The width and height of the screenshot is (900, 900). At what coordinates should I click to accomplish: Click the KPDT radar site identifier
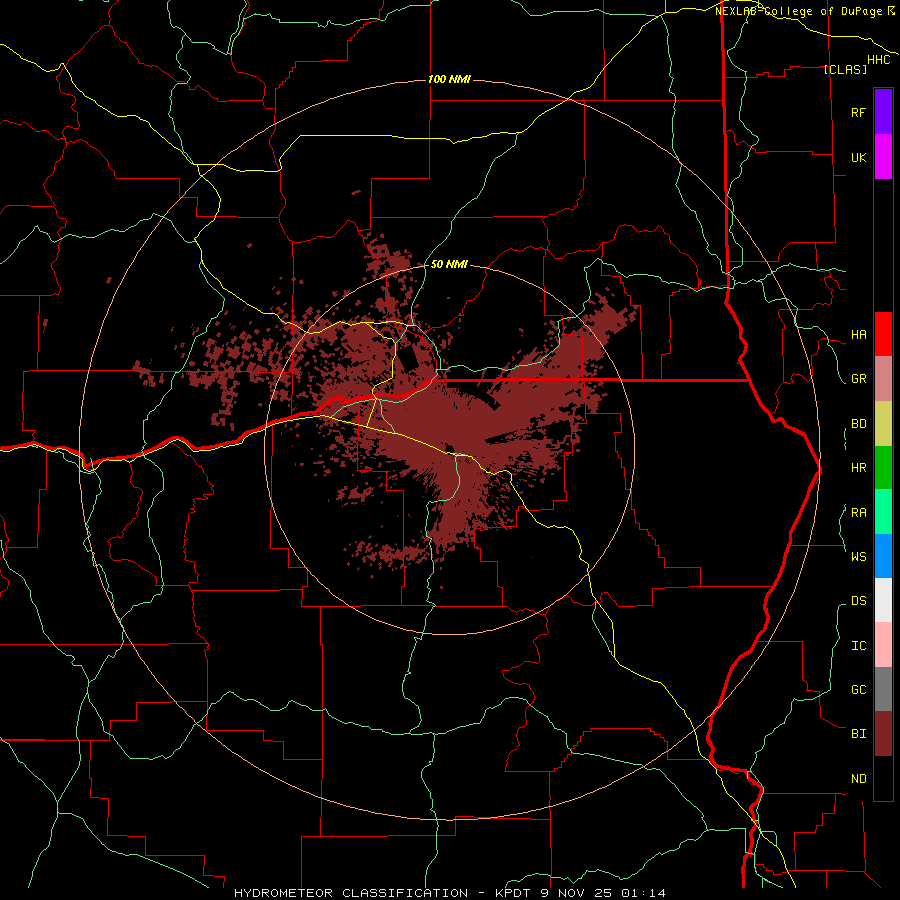coord(515,893)
